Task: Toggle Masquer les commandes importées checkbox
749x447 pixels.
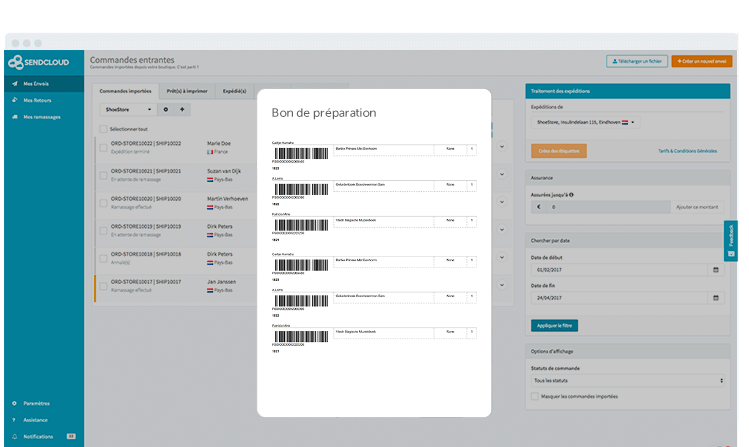Action: point(535,396)
